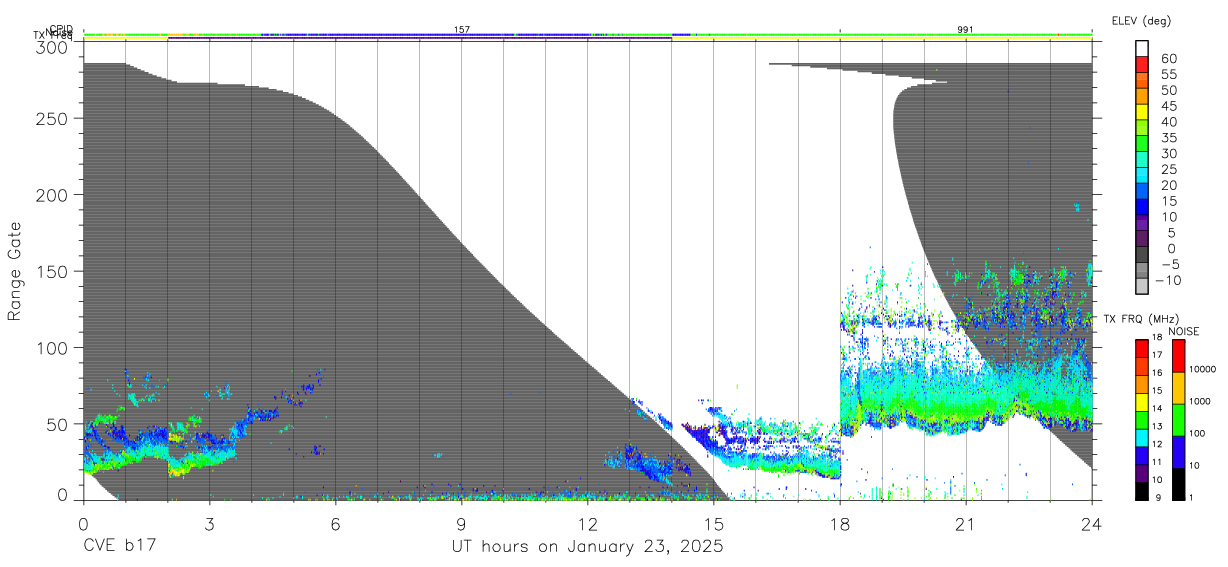
Task: Select the cyan ELEV swatch between 20 and 25
Action: click(x=1143, y=175)
